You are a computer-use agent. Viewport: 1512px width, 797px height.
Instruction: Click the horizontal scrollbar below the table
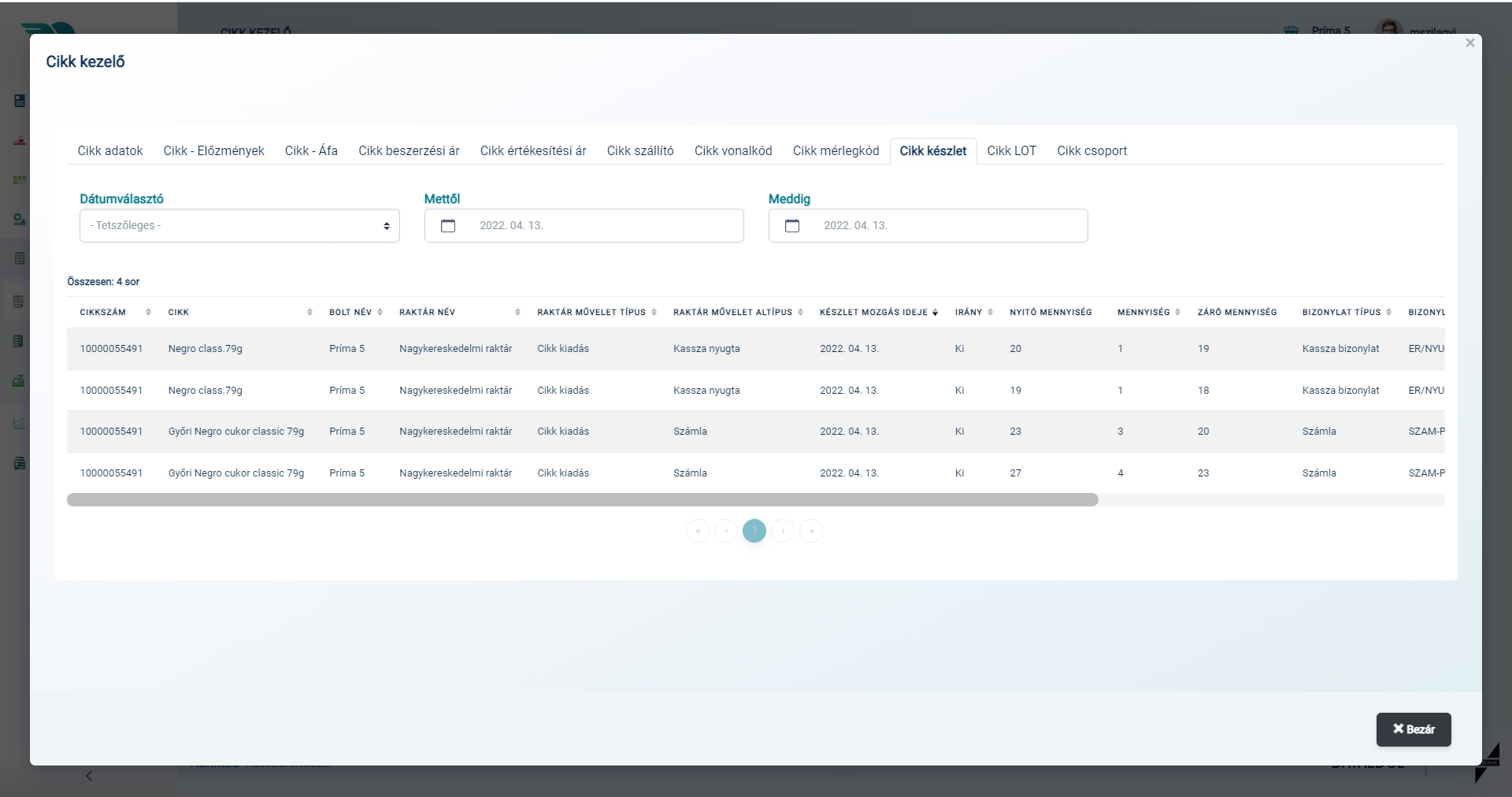pyautogui.click(x=581, y=499)
